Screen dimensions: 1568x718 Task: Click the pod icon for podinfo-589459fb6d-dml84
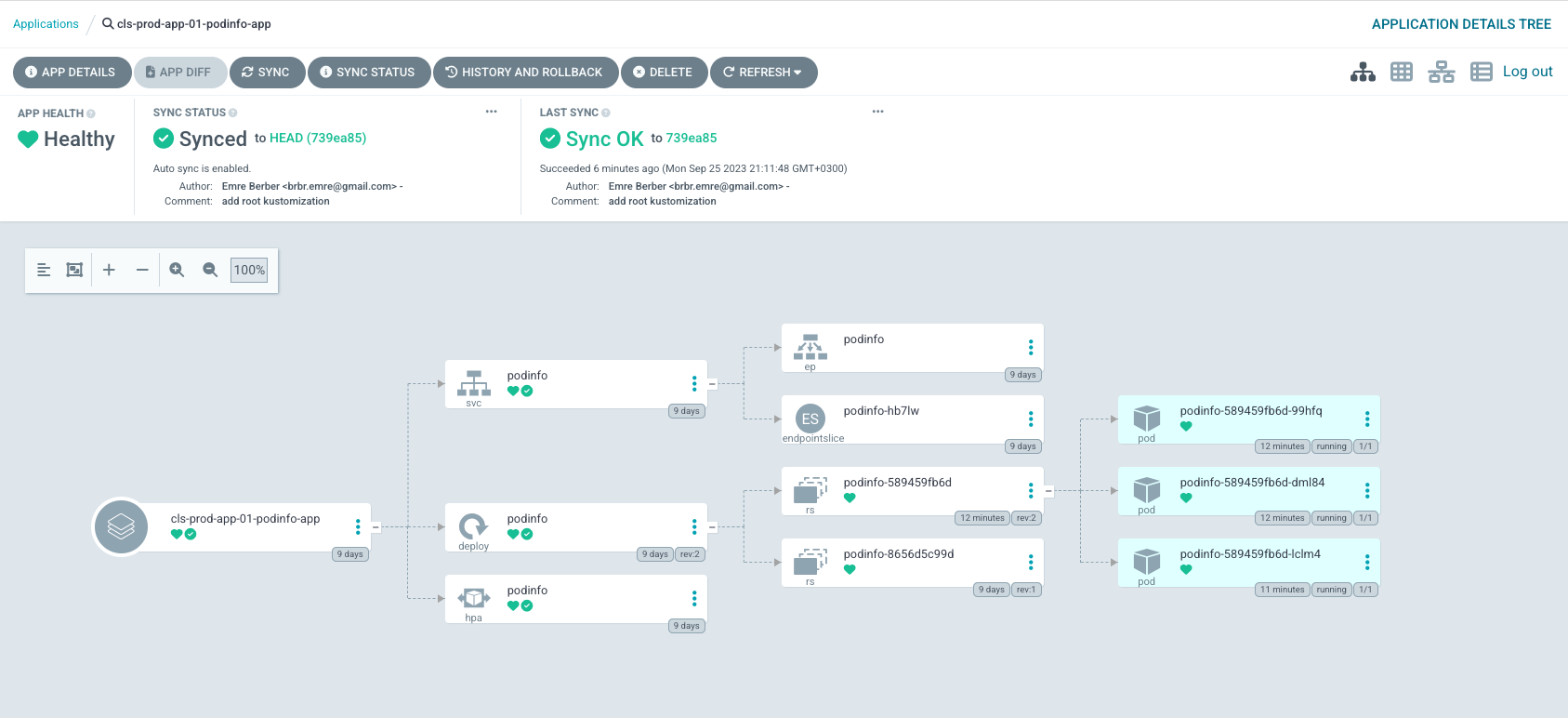[1147, 489]
